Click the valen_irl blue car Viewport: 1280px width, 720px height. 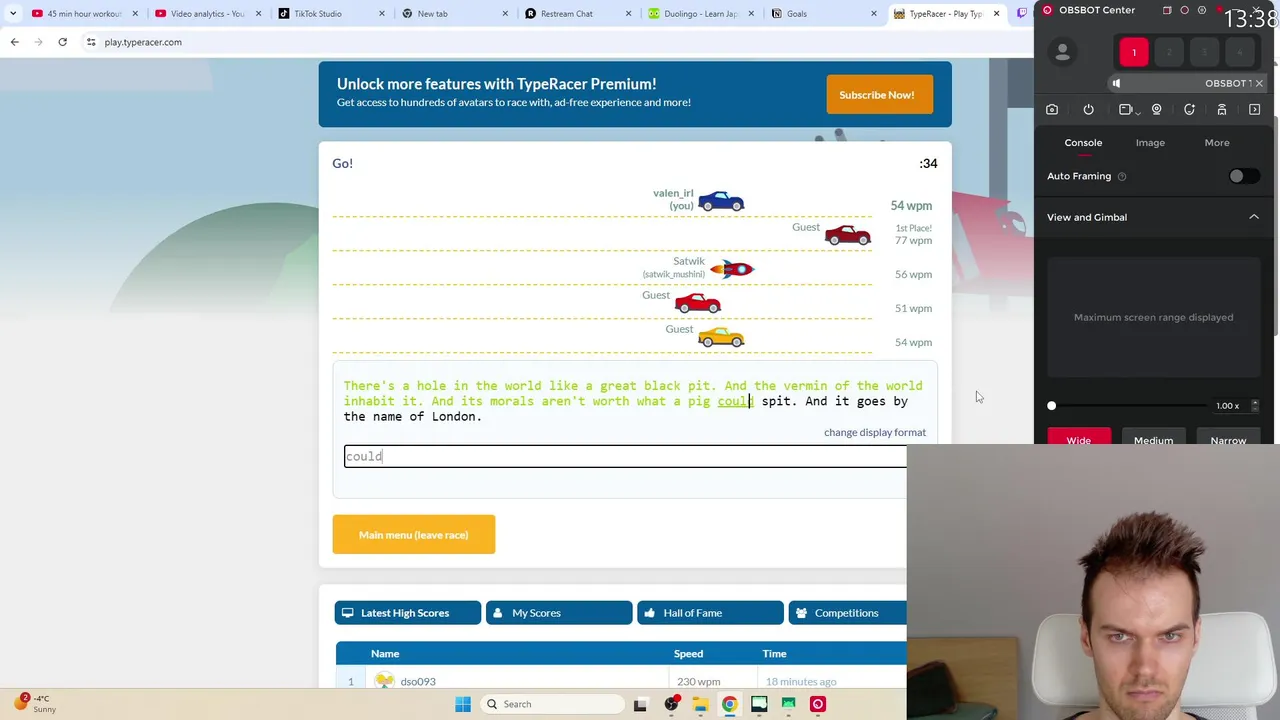point(721,202)
